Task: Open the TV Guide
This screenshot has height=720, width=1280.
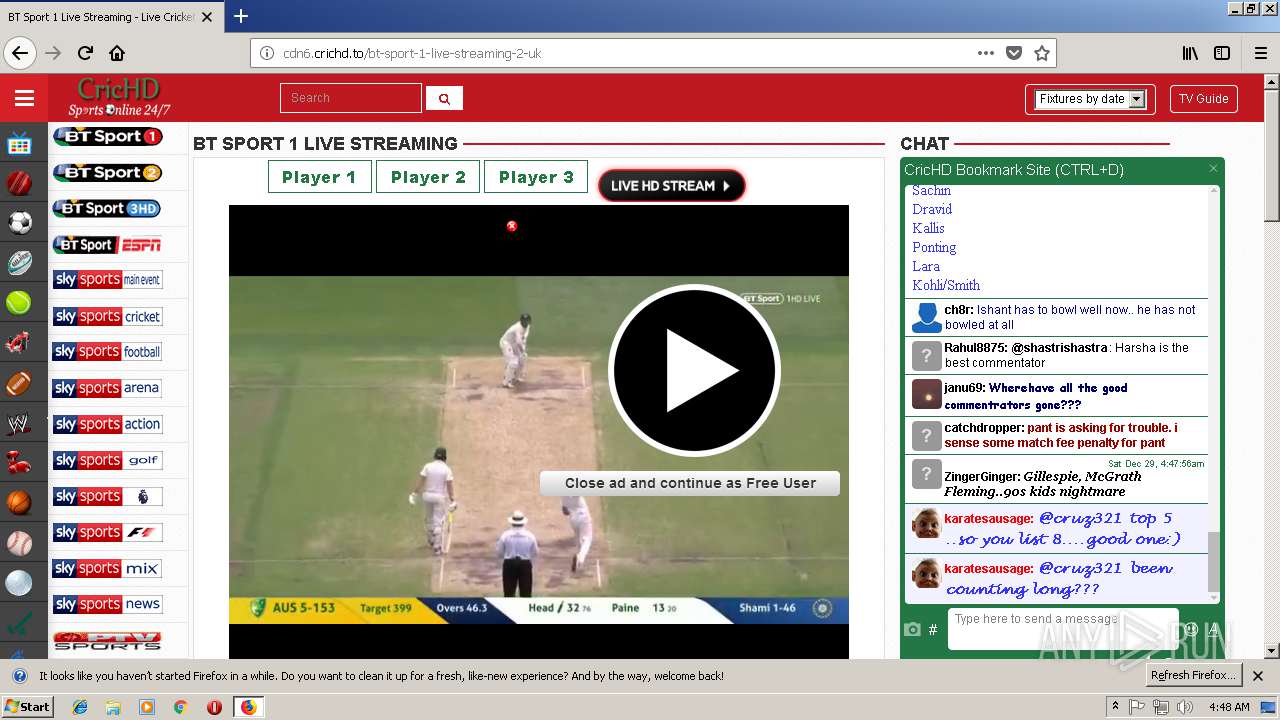Action: [1203, 99]
